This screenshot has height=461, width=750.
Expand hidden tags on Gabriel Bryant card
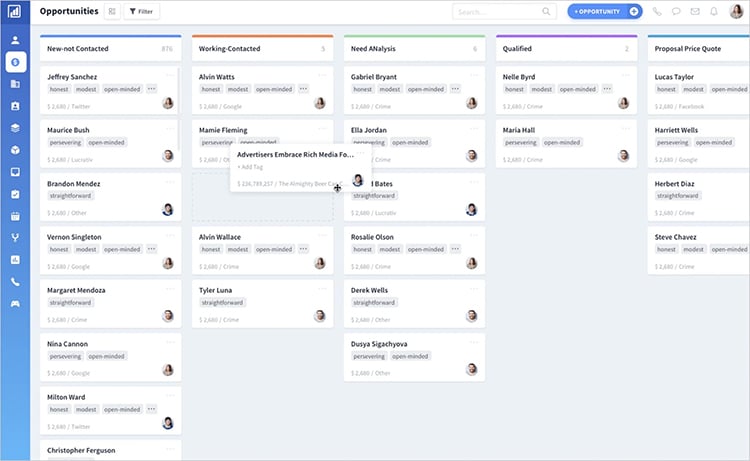tap(455, 89)
